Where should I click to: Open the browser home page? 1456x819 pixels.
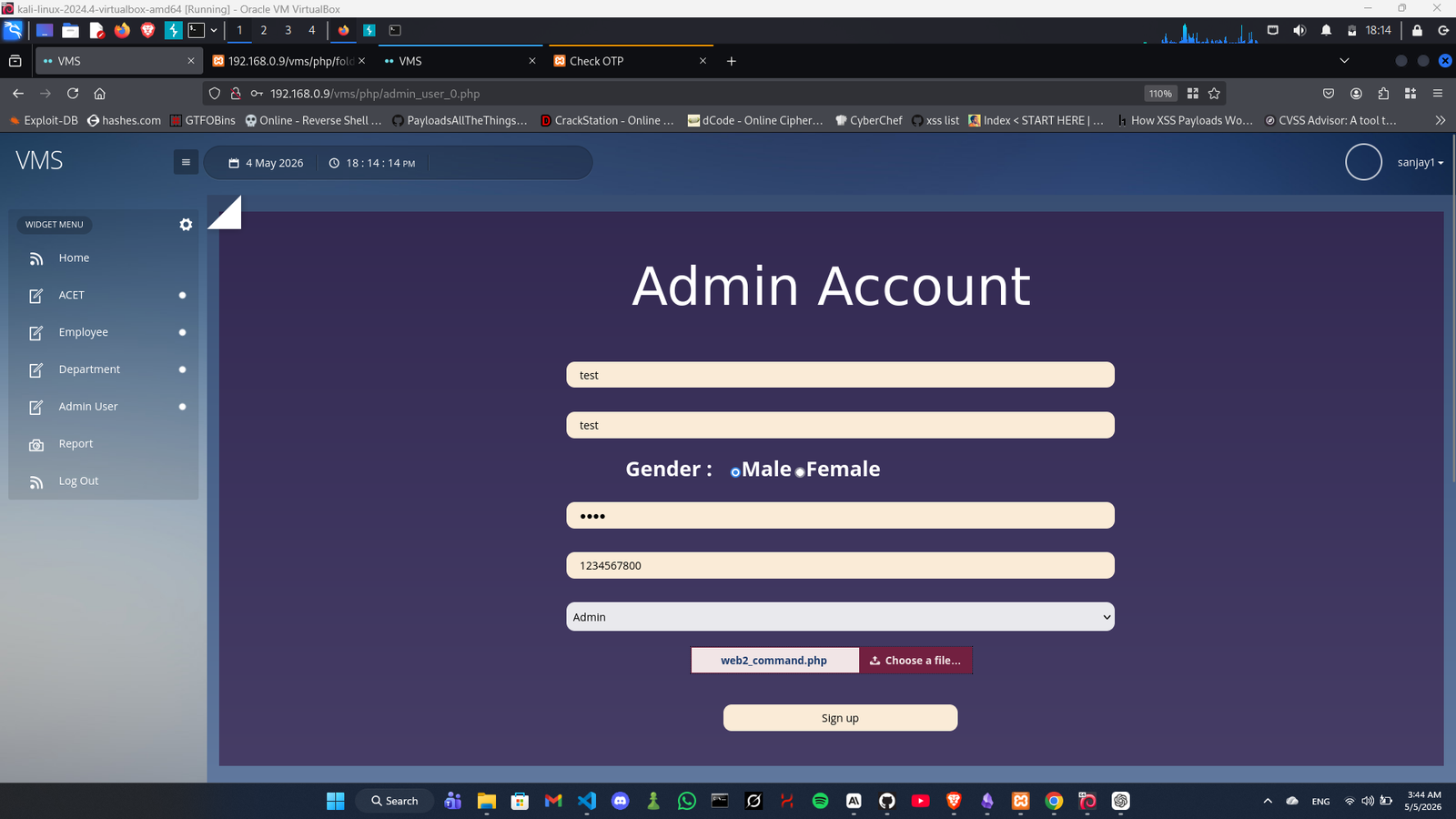[100, 93]
